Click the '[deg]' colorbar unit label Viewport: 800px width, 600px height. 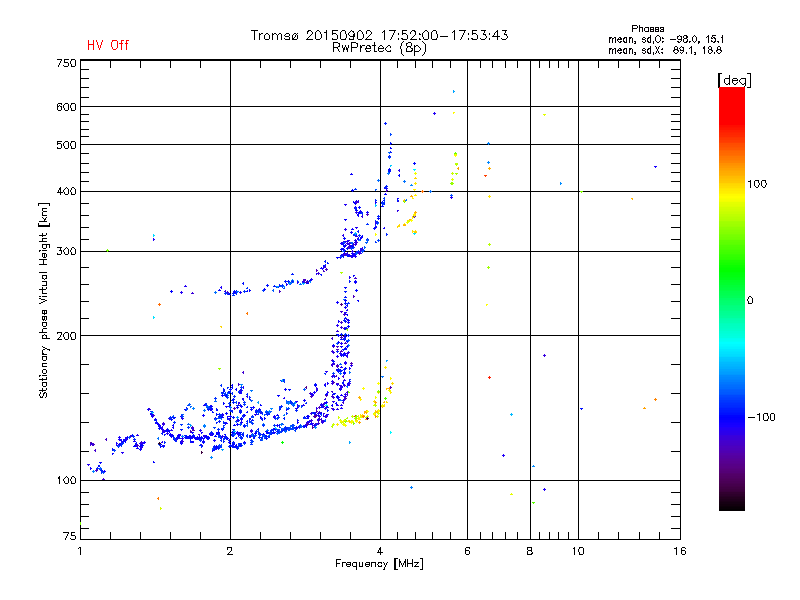tap(734, 81)
